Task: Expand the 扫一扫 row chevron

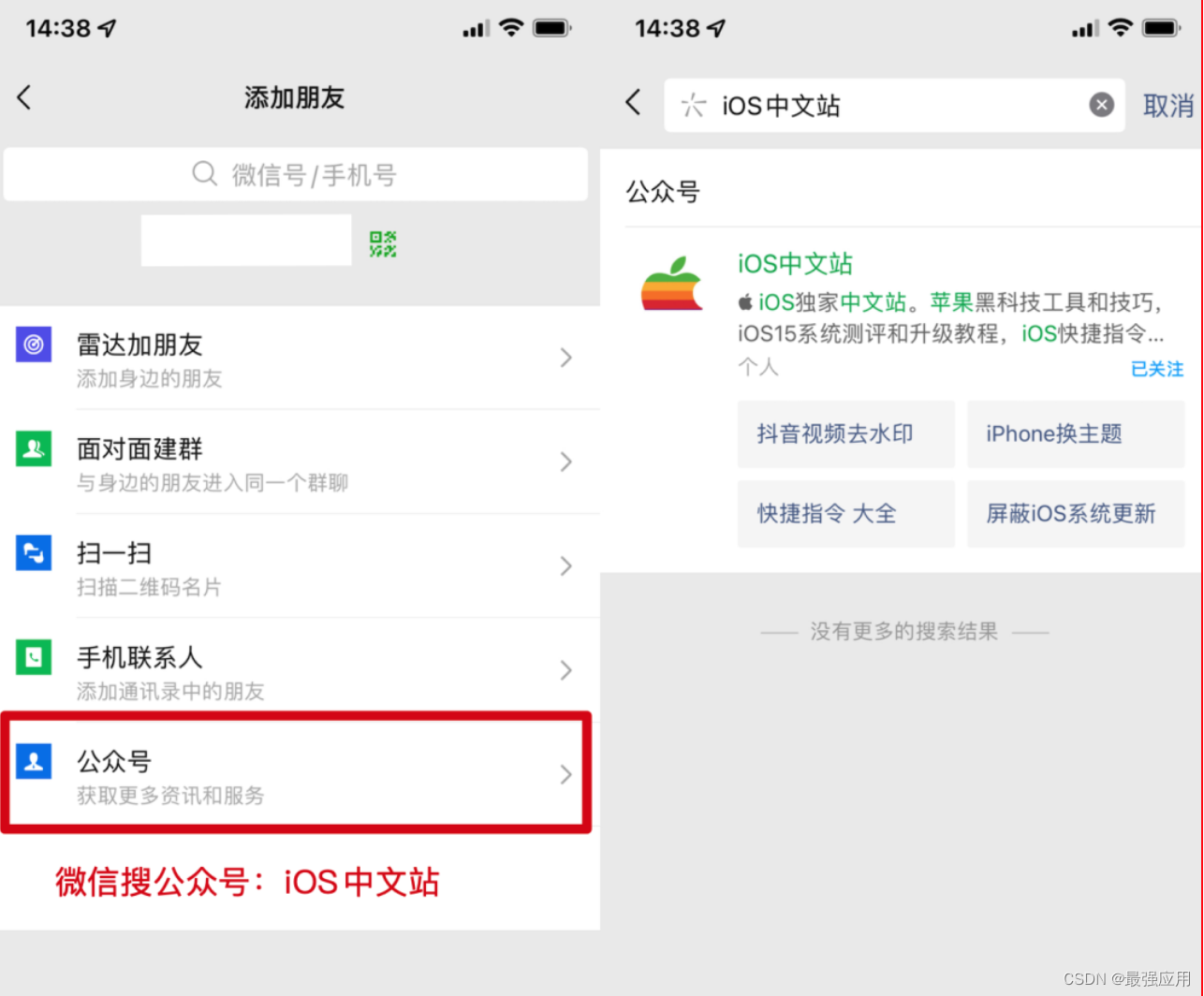Action: (565, 565)
